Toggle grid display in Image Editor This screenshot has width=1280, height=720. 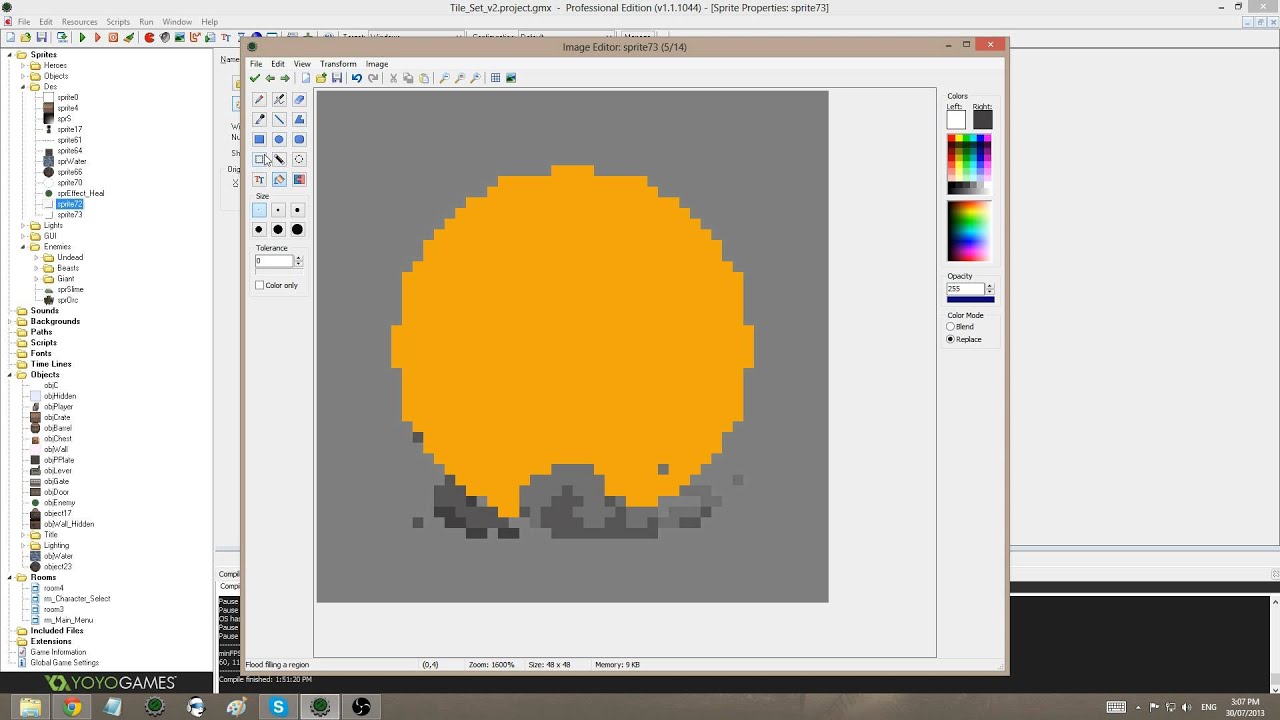coord(495,78)
